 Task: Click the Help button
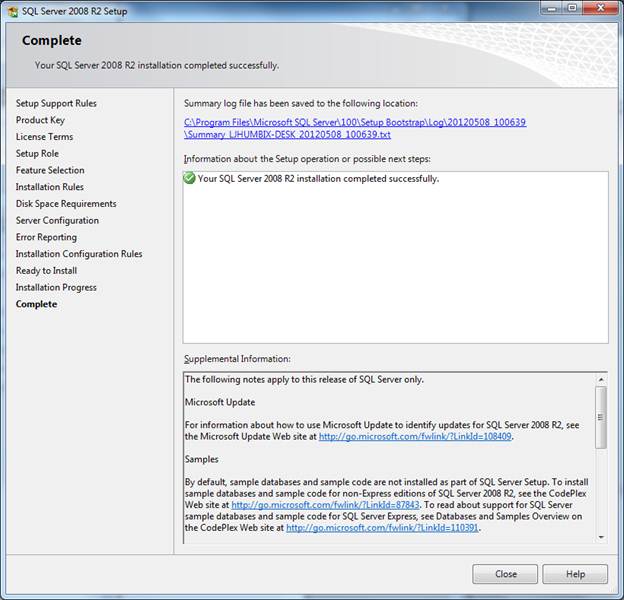coord(575,574)
